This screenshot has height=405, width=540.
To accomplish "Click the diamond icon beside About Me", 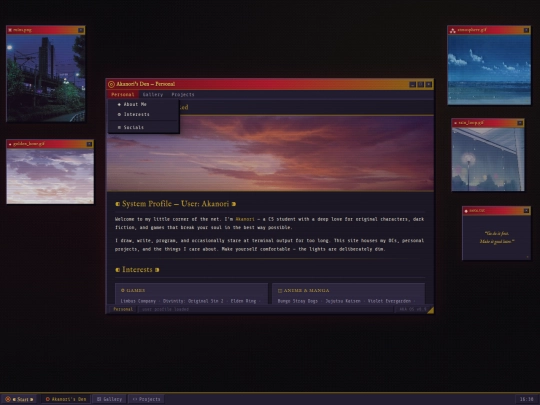I will 119,104.
